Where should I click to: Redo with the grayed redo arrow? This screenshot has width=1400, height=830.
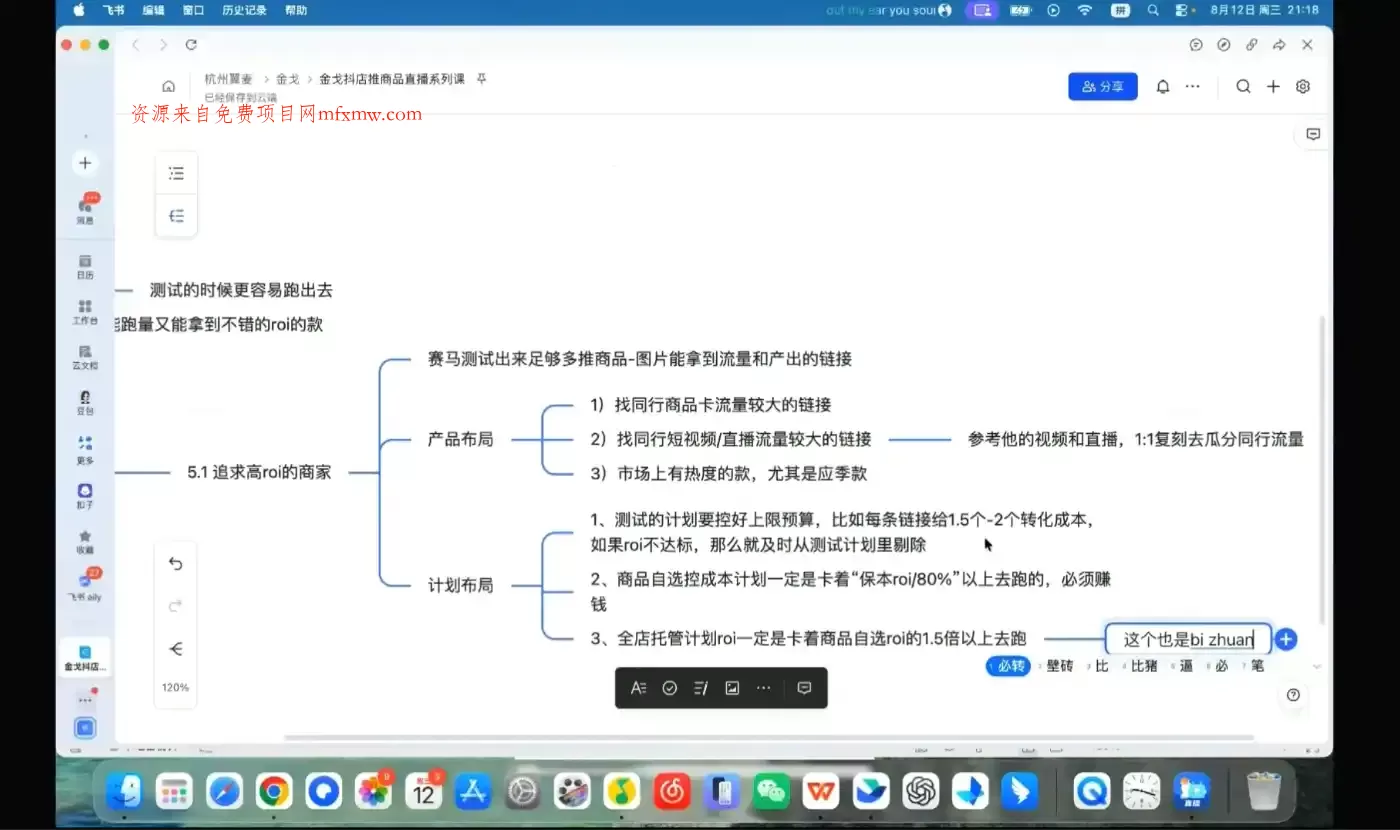tap(176, 606)
